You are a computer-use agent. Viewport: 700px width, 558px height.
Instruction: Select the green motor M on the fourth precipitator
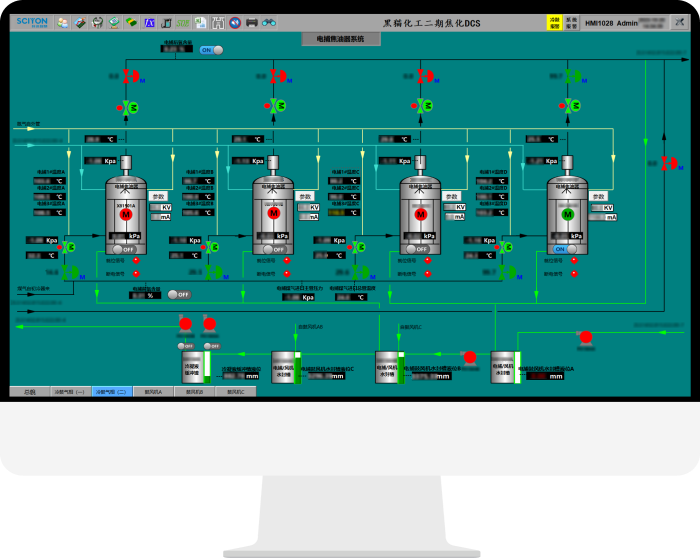click(x=567, y=215)
